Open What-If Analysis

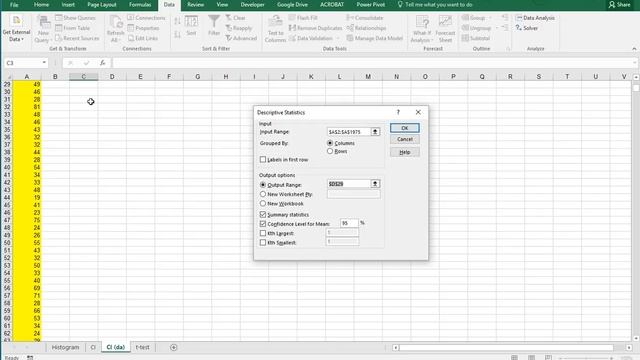(x=422, y=29)
